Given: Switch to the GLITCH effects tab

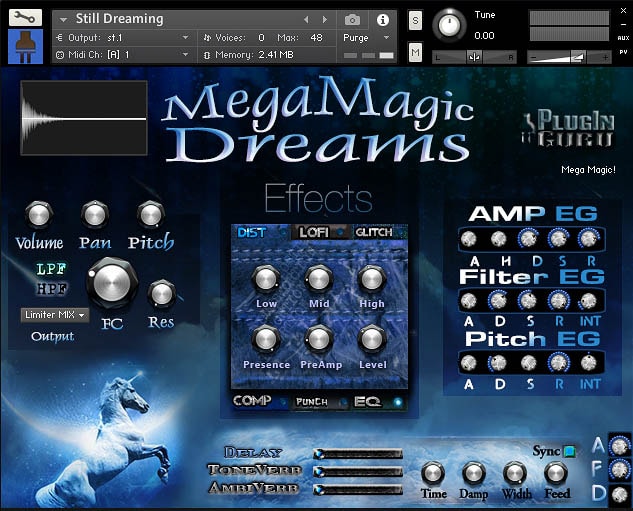Looking at the screenshot, I should click(373, 233).
